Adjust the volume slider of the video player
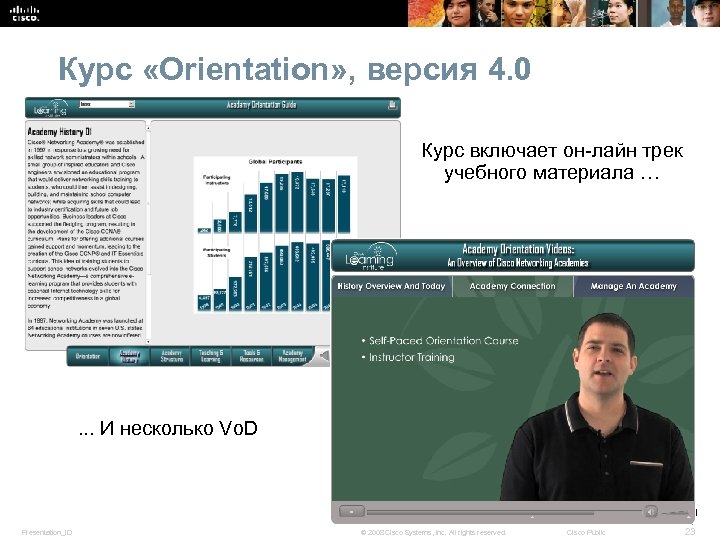This screenshot has height=540, width=720. tap(676, 512)
